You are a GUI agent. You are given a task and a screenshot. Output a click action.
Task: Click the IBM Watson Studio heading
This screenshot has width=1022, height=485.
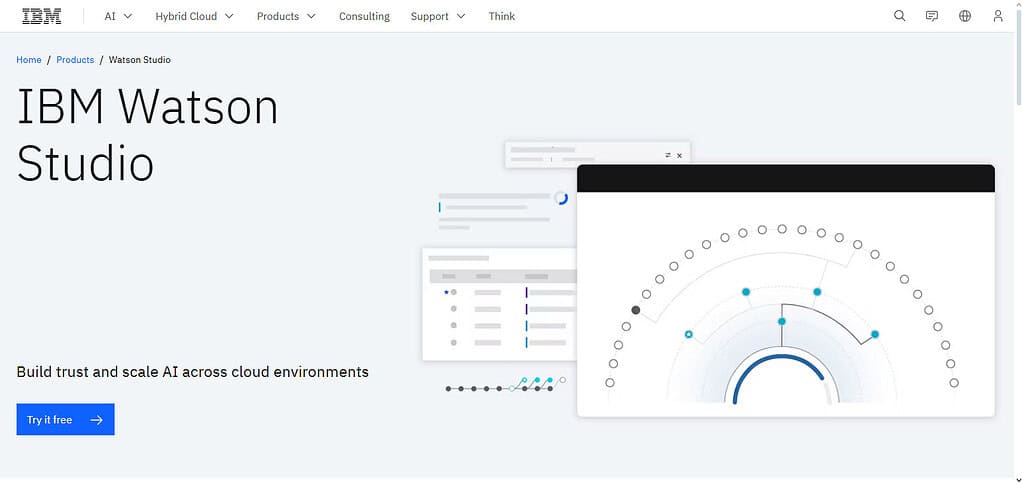click(x=147, y=134)
